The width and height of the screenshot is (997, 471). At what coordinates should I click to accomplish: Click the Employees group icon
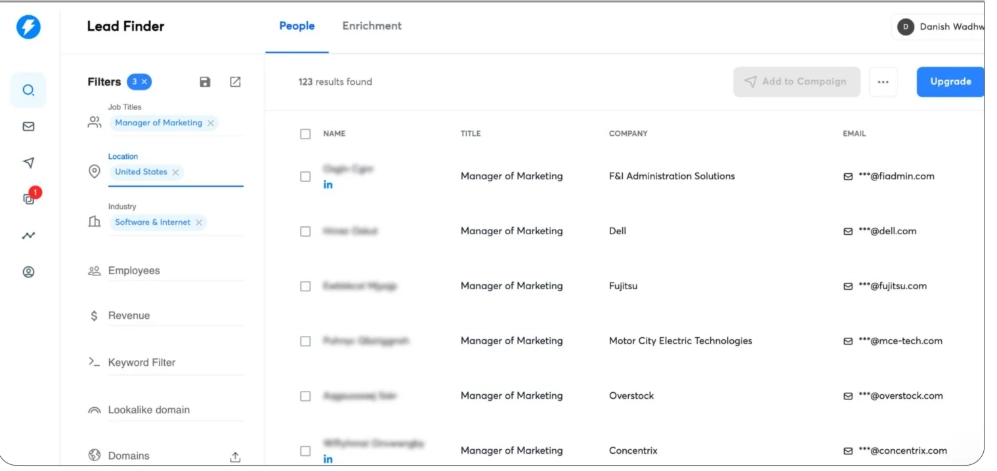click(94, 271)
